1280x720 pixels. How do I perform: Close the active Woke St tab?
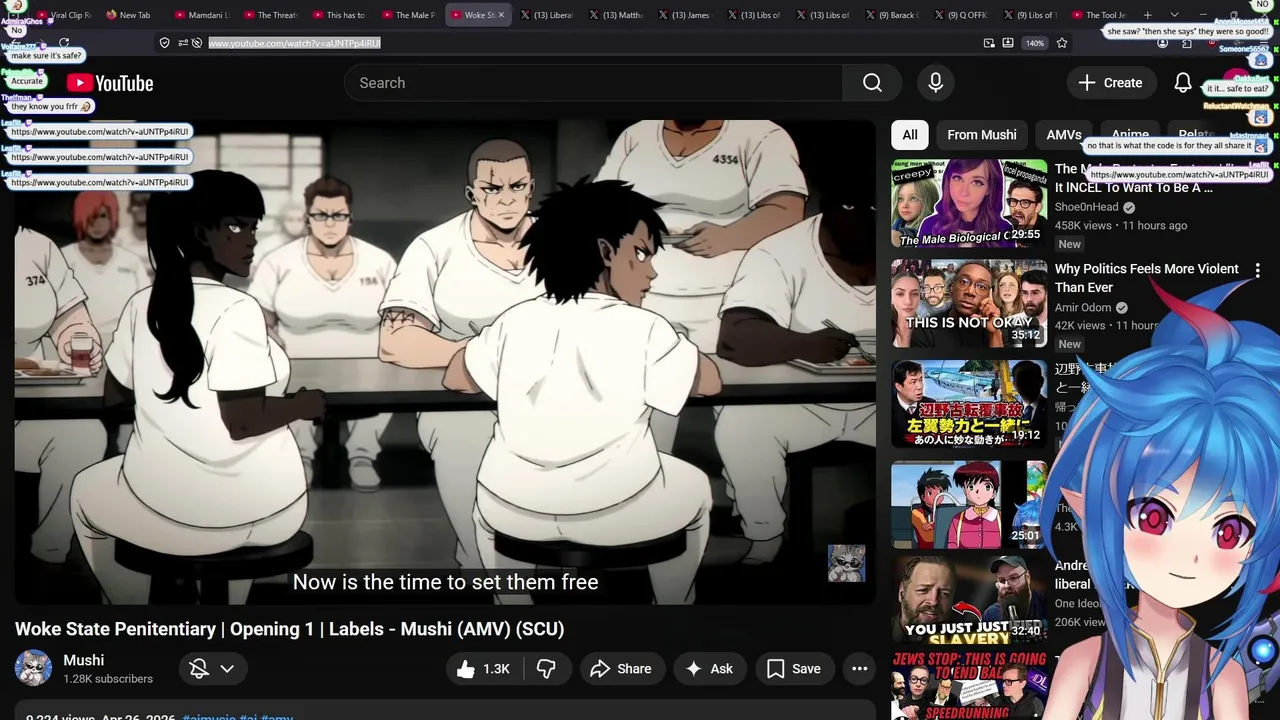501,15
